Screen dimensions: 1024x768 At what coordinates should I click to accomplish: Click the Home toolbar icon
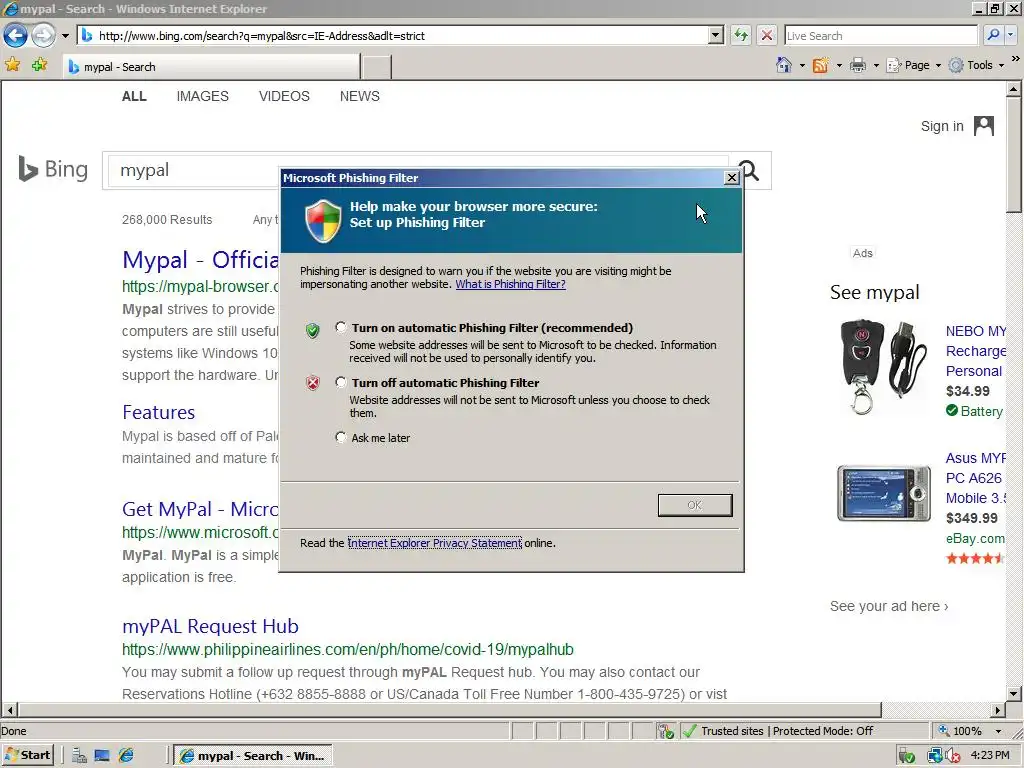(784, 65)
